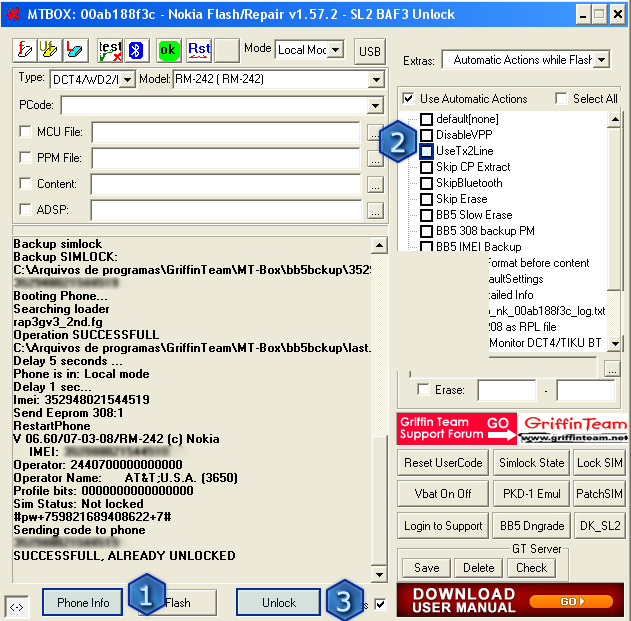Image resolution: width=631 pixels, height=621 pixels.
Task: Enable the Erase checkbox
Action: point(423,389)
